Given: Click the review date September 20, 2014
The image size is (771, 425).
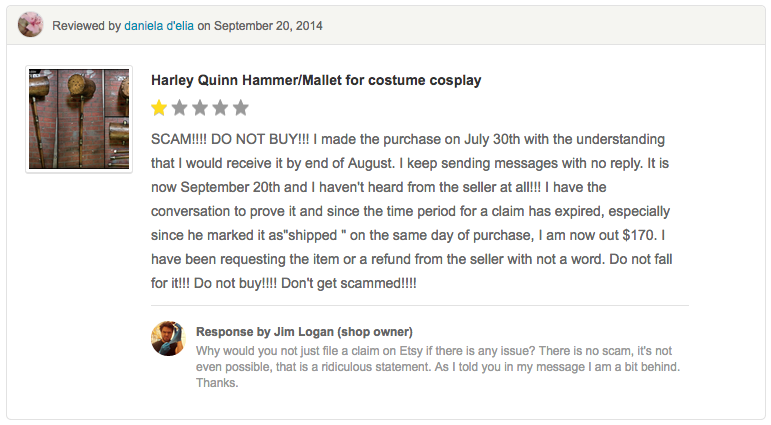Looking at the screenshot, I should pyautogui.click(x=268, y=25).
